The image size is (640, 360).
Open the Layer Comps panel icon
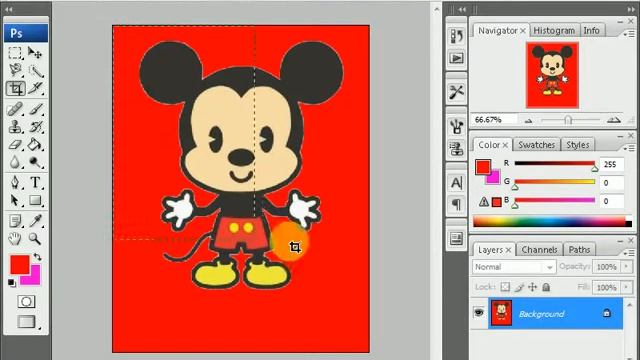(x=456, y=238)
